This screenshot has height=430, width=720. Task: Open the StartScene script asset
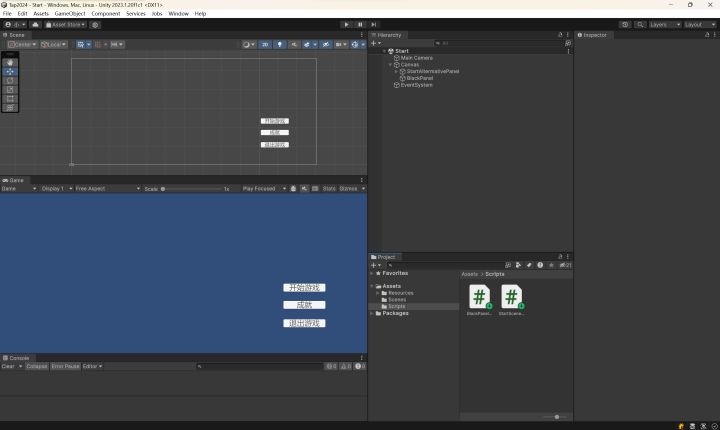coord(511,298)
